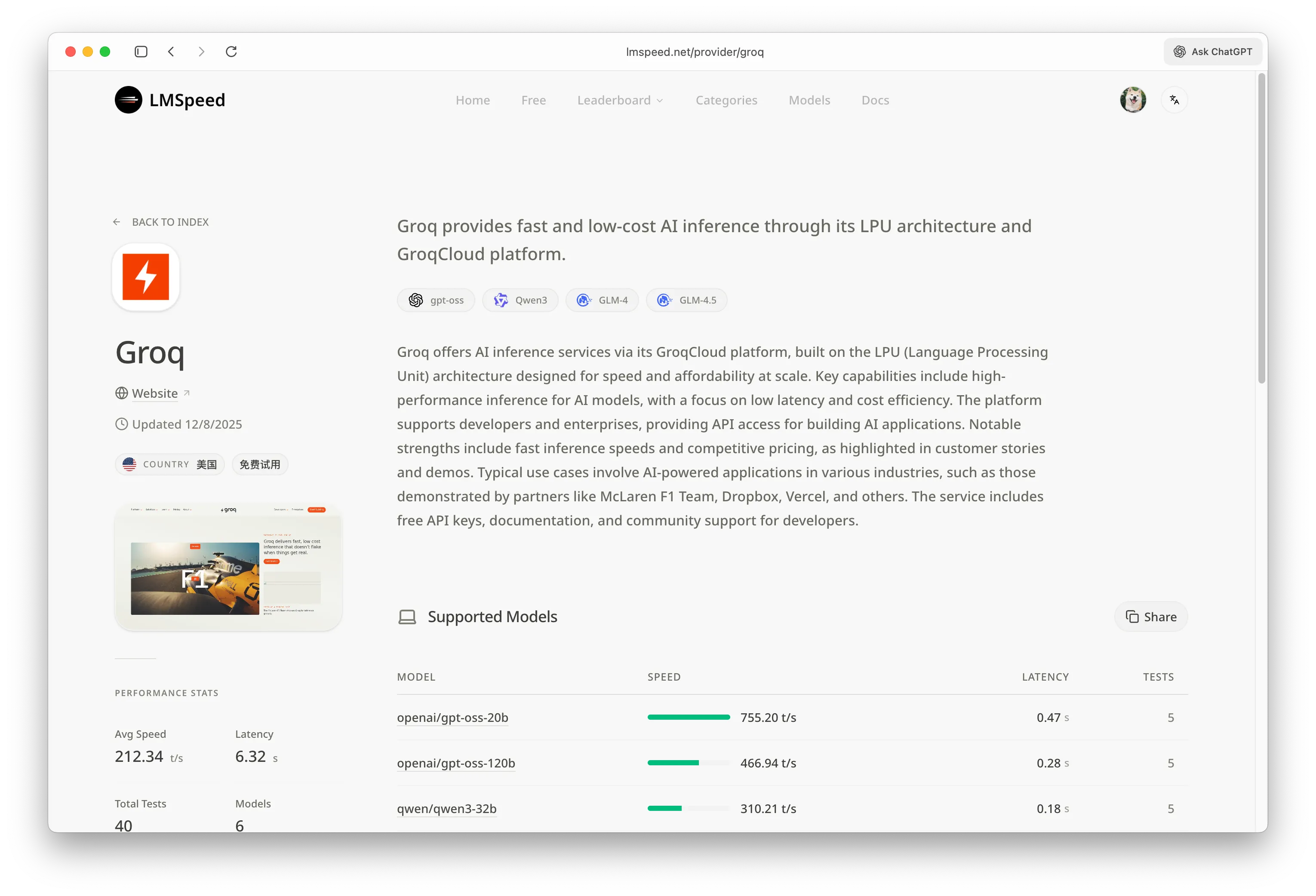Click the Share button
This screenshot has height=896, width=1316.
[x=1151, y=617]
